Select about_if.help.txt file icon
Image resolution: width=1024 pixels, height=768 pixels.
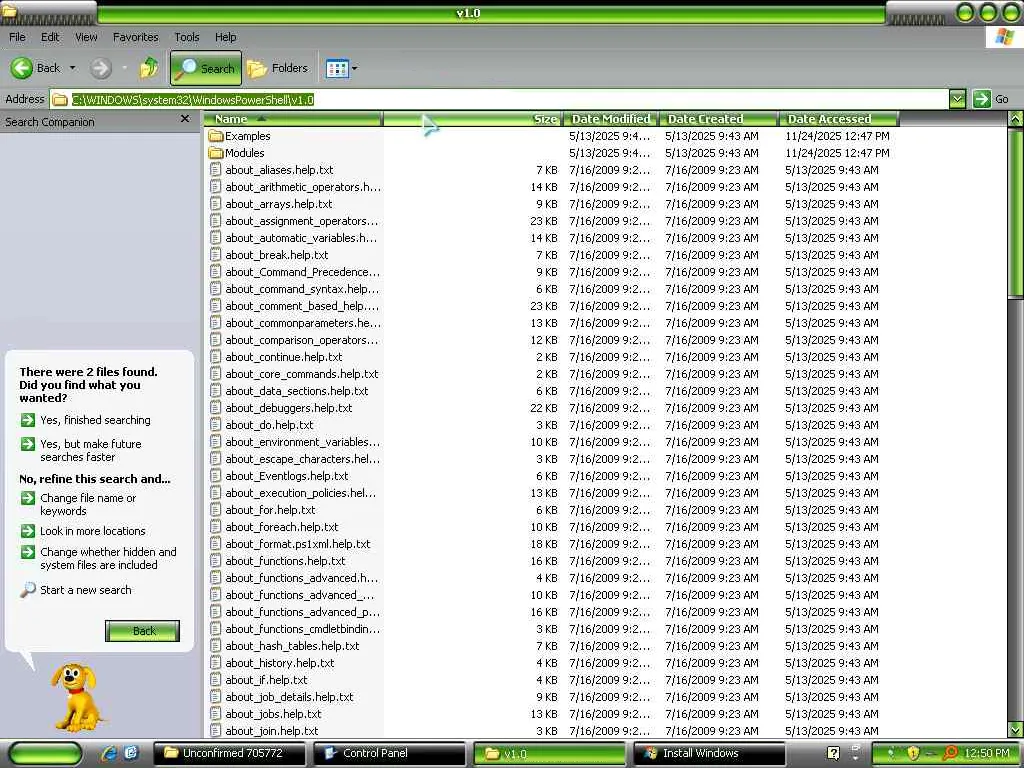[x=216, y=680]
